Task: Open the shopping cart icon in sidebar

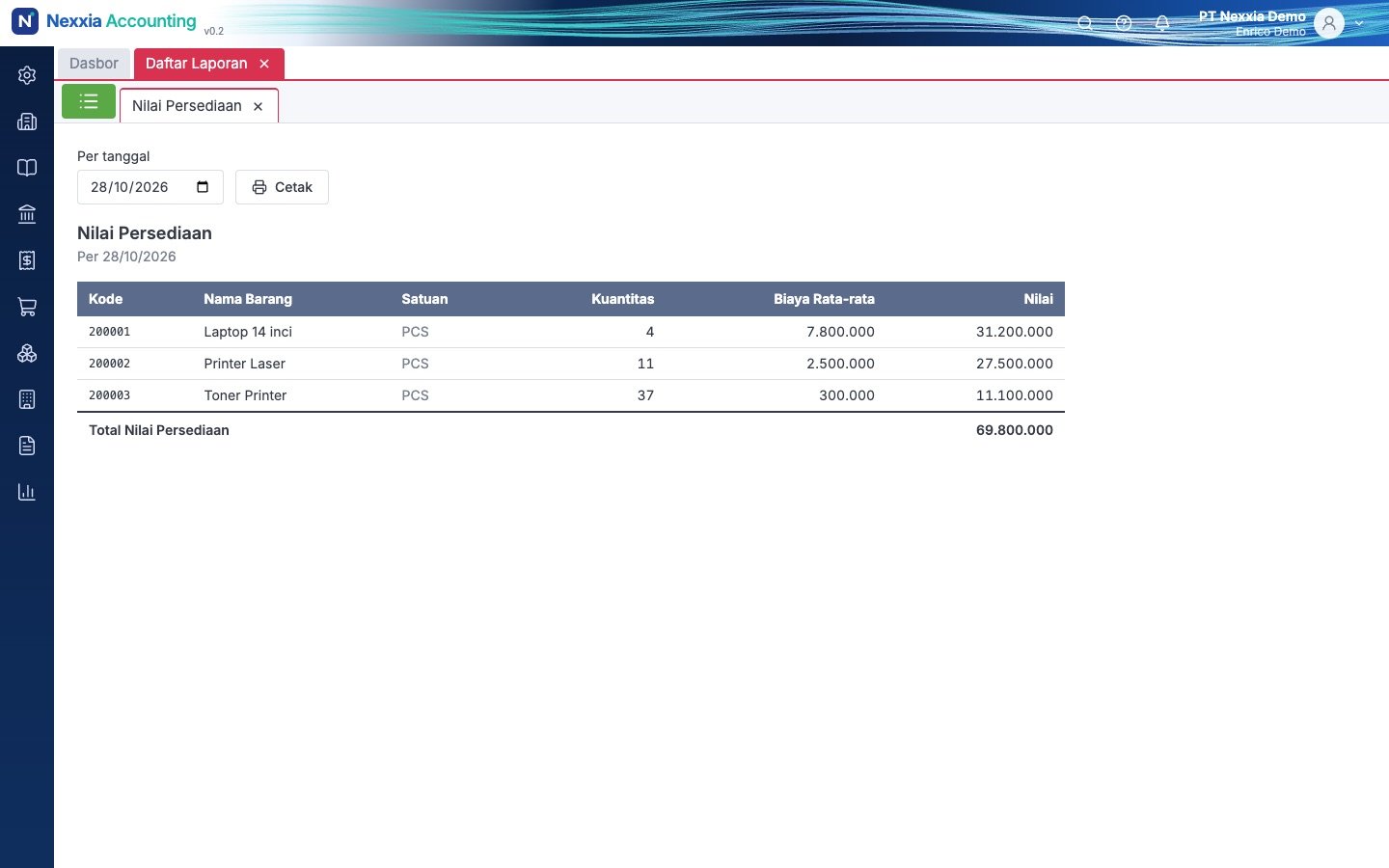Action: tap(27, 307)
